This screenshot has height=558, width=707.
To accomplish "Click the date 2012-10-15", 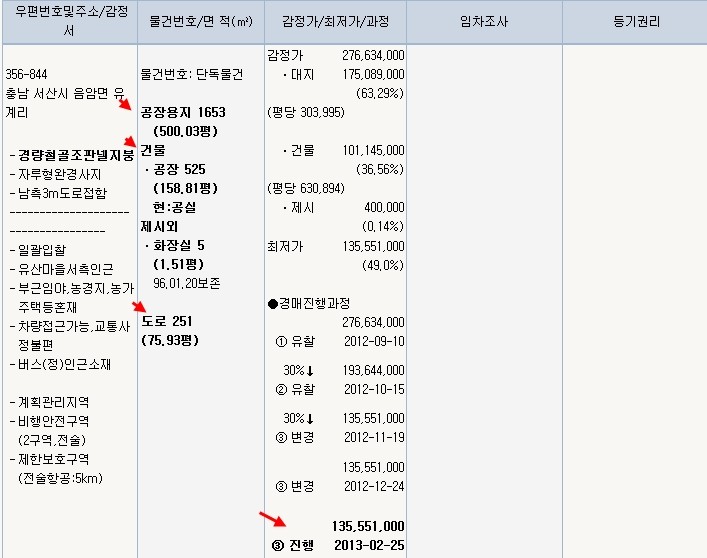I will [x=374, y=389].
